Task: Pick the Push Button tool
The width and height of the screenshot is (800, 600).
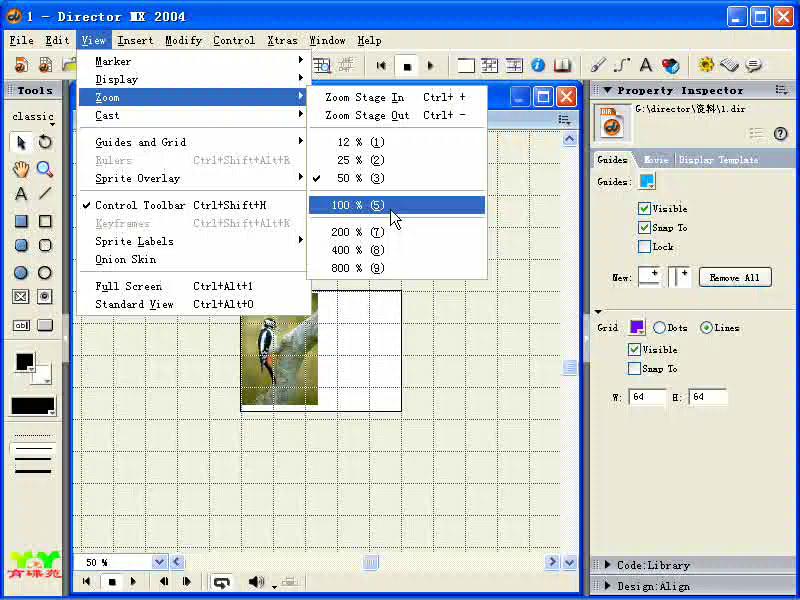Action: tap(45, 326)
